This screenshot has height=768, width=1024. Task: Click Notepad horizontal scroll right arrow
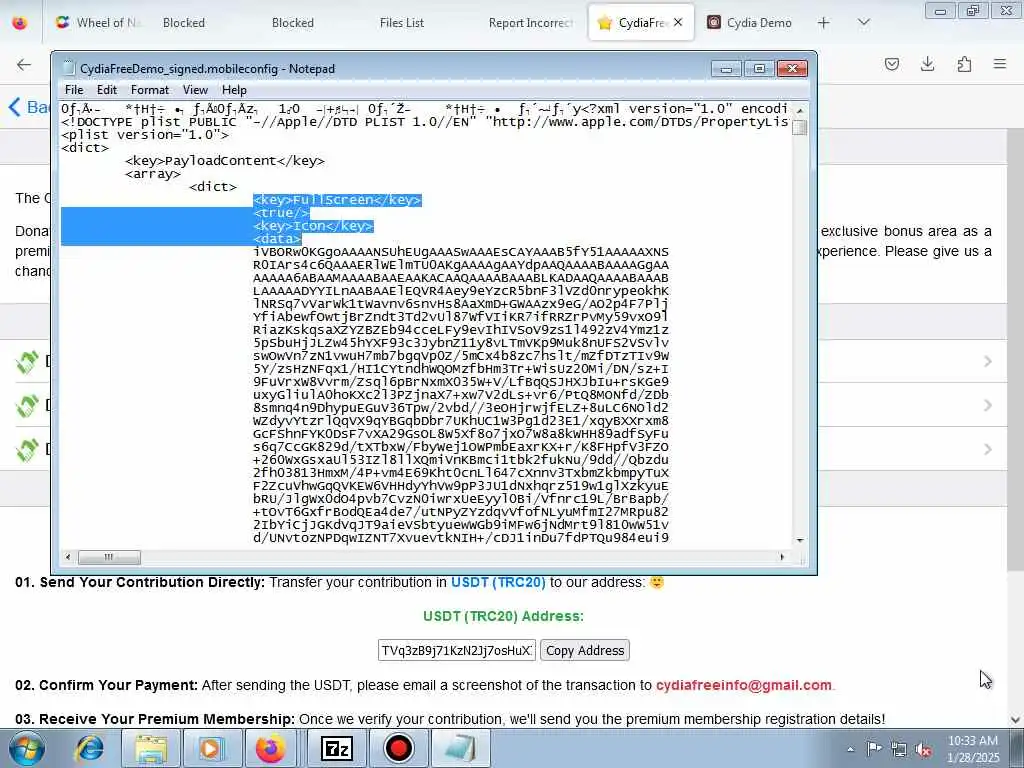782,557
